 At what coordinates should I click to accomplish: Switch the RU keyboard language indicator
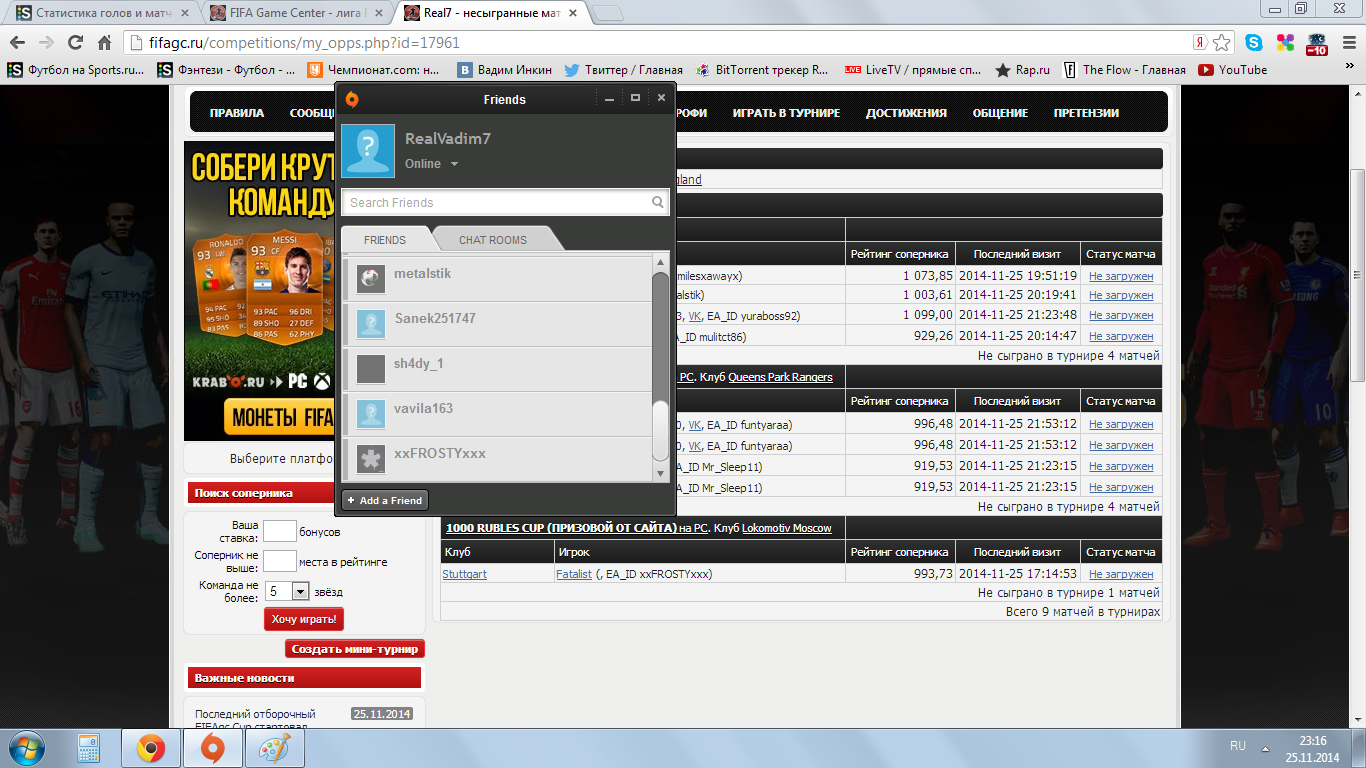(x=1238, y=746)
